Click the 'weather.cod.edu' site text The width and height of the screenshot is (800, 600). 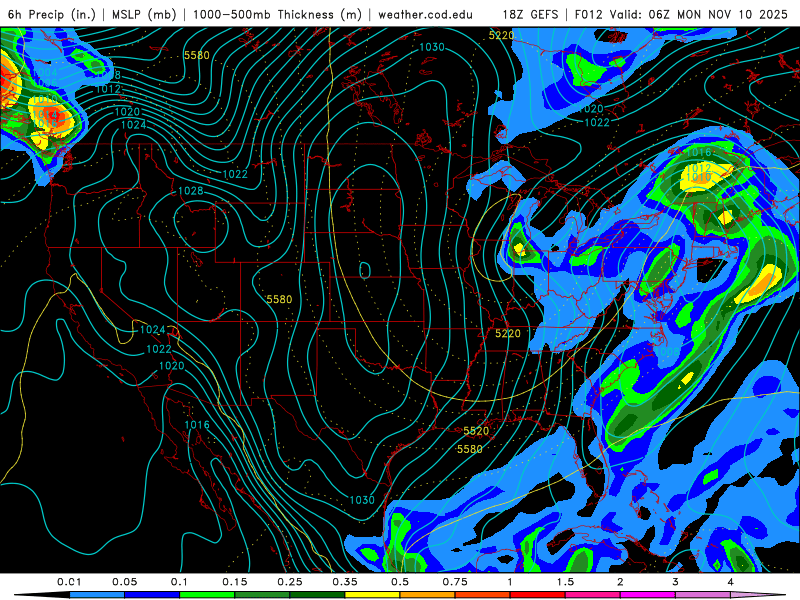425,14
